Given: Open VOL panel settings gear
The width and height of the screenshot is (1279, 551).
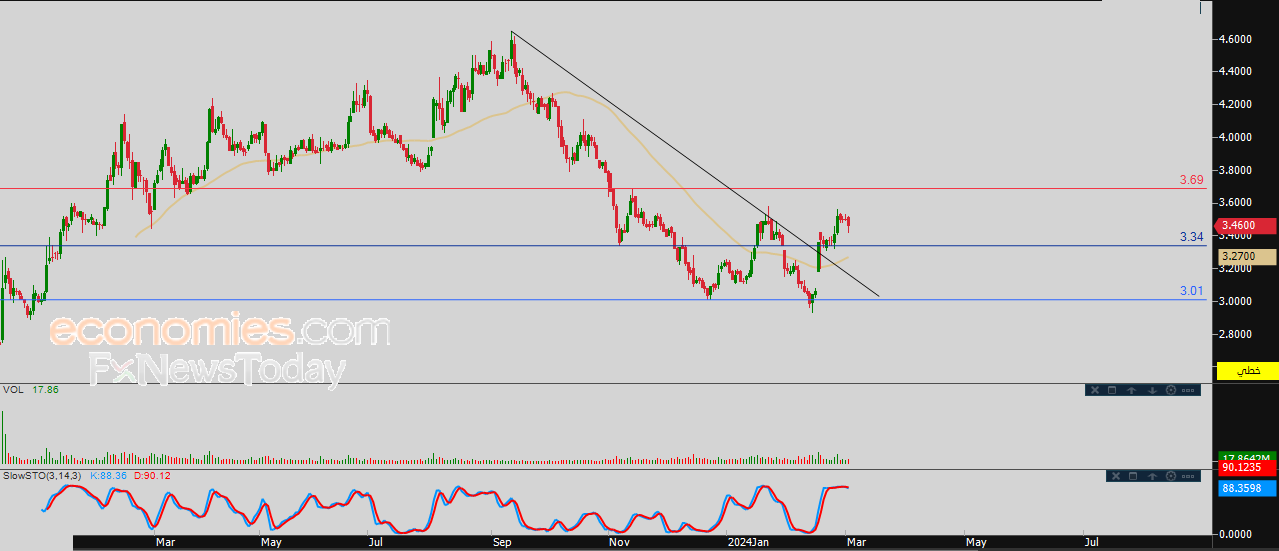Looking at the screenshot, I should [x=1171, y=390].
